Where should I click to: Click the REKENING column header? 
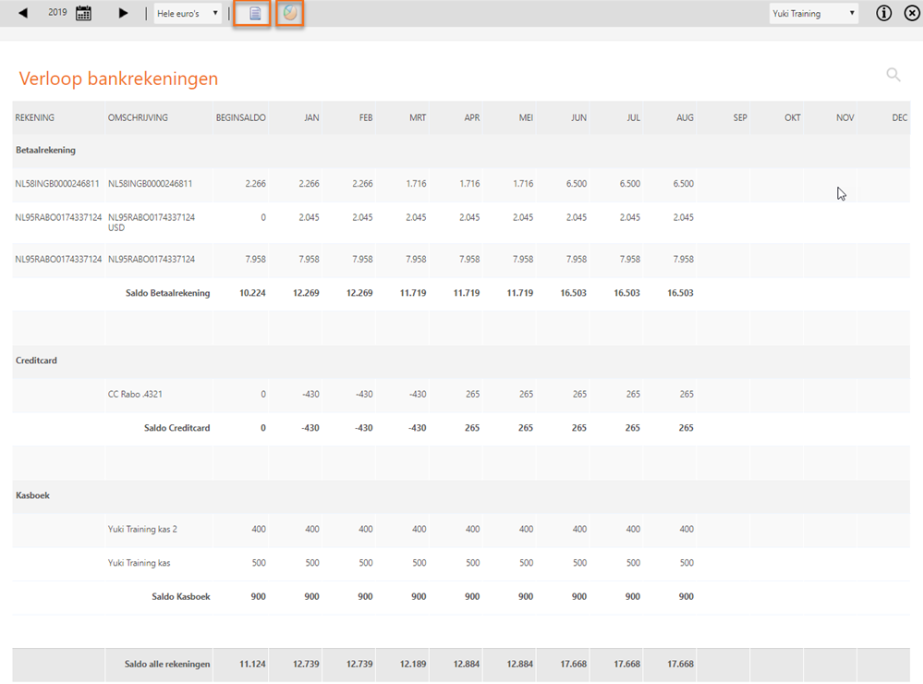tap(35, 118)
